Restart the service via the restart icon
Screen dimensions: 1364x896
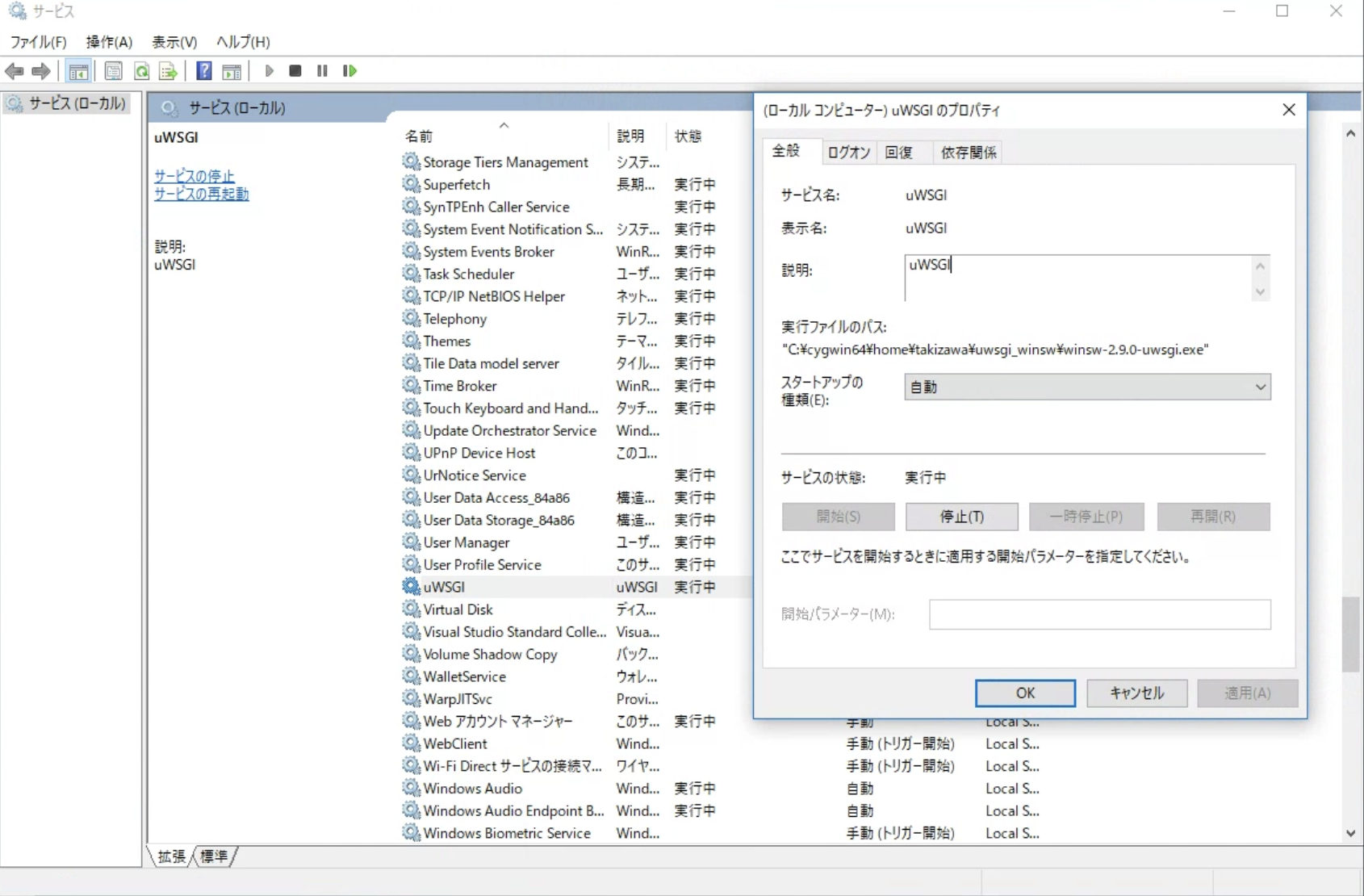point(349,71)
